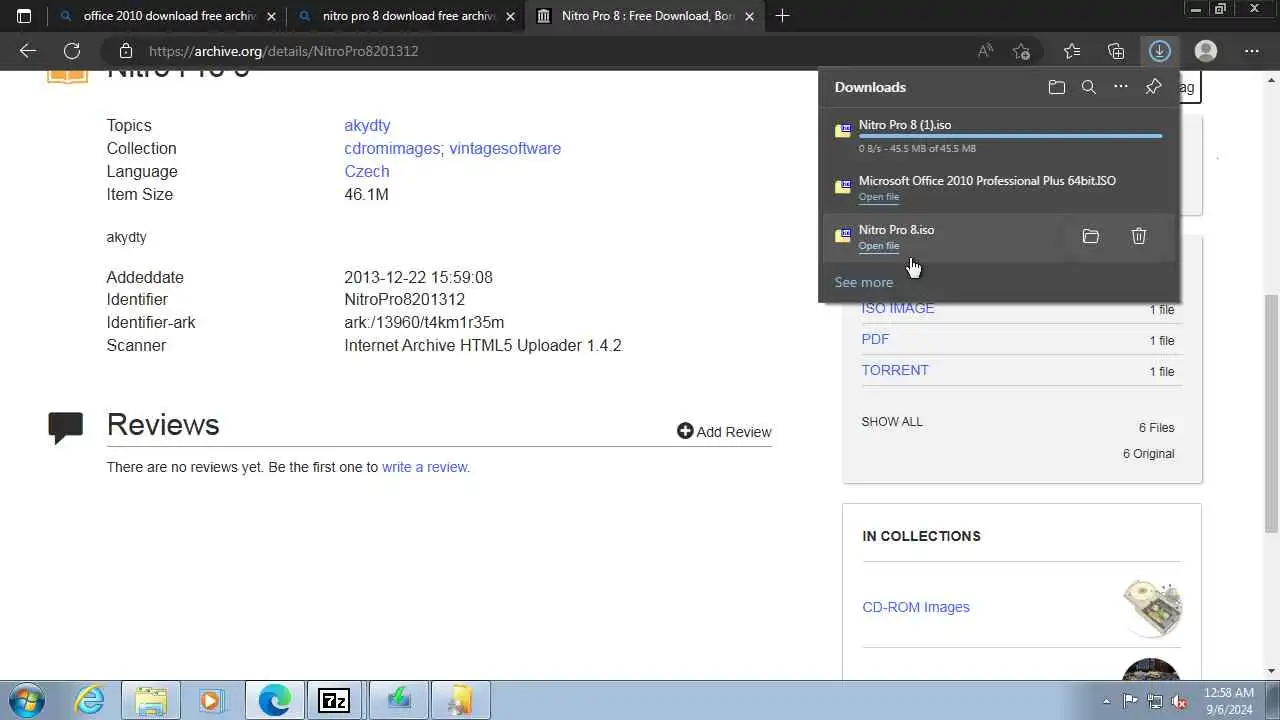Open the CD-ROM Images collection link
1280x720 pixels.
[916, 607]
